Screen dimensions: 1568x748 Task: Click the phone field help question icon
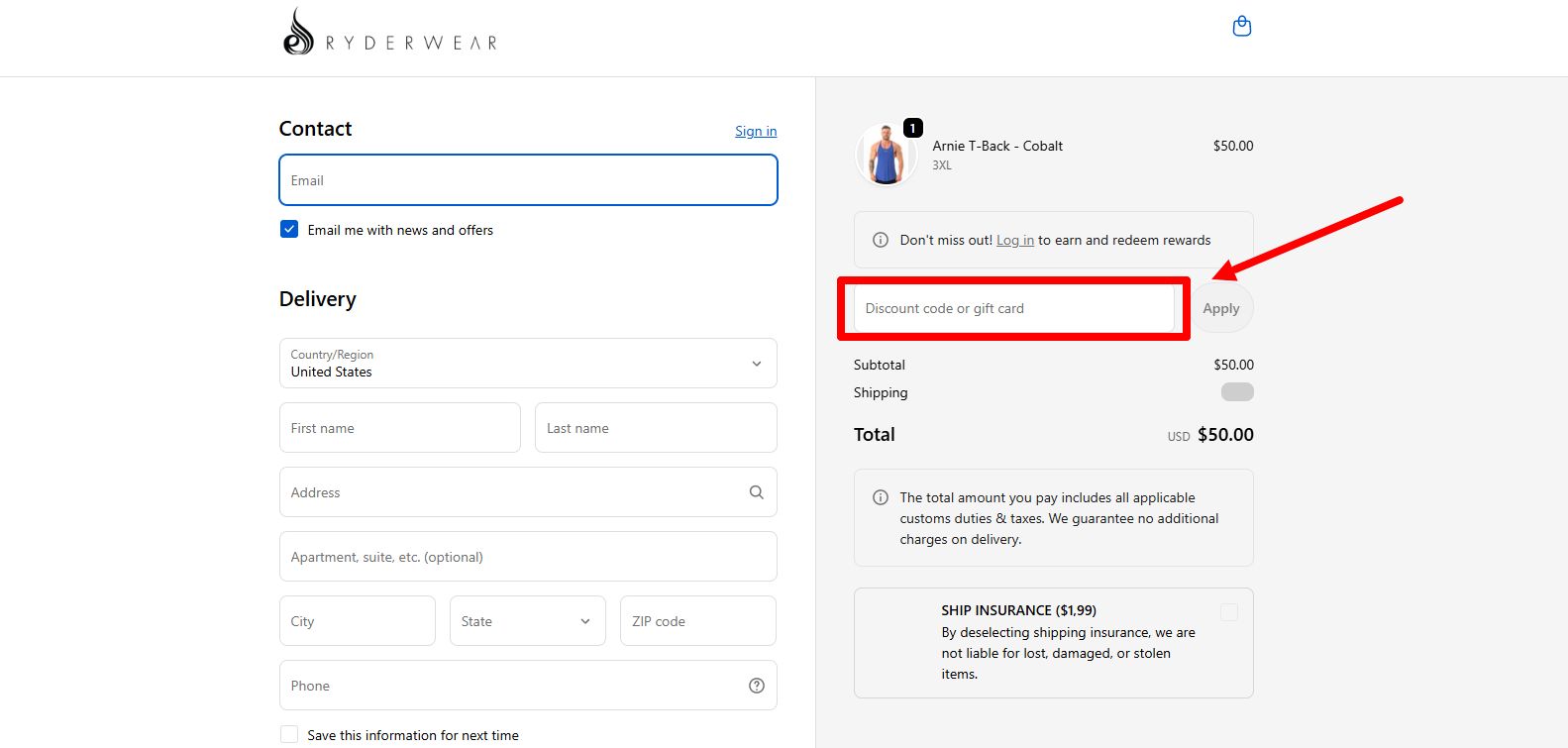[756, 686]
